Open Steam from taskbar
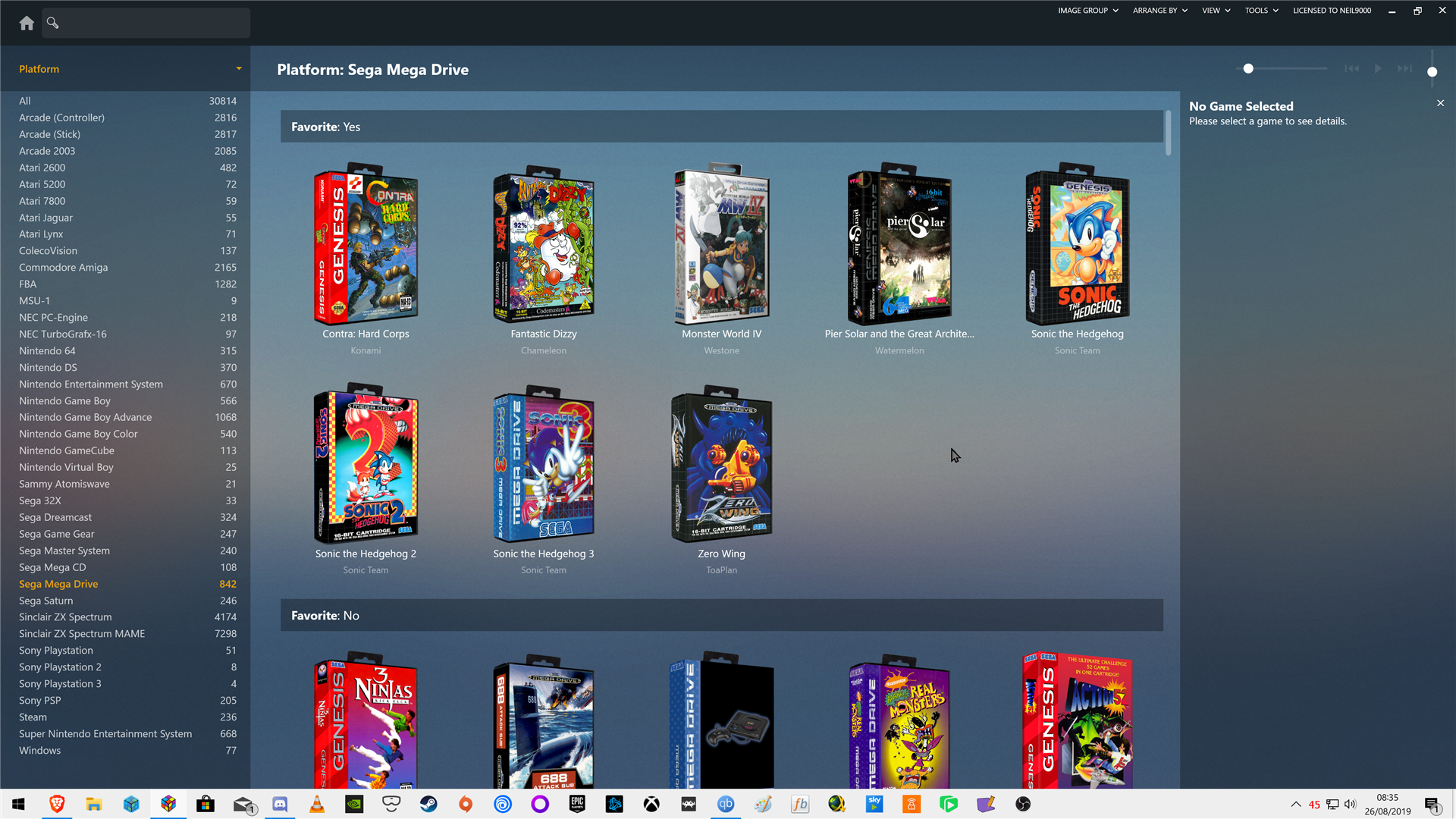Viewport: 1456px width, 819px height. [x=428, y=804]
